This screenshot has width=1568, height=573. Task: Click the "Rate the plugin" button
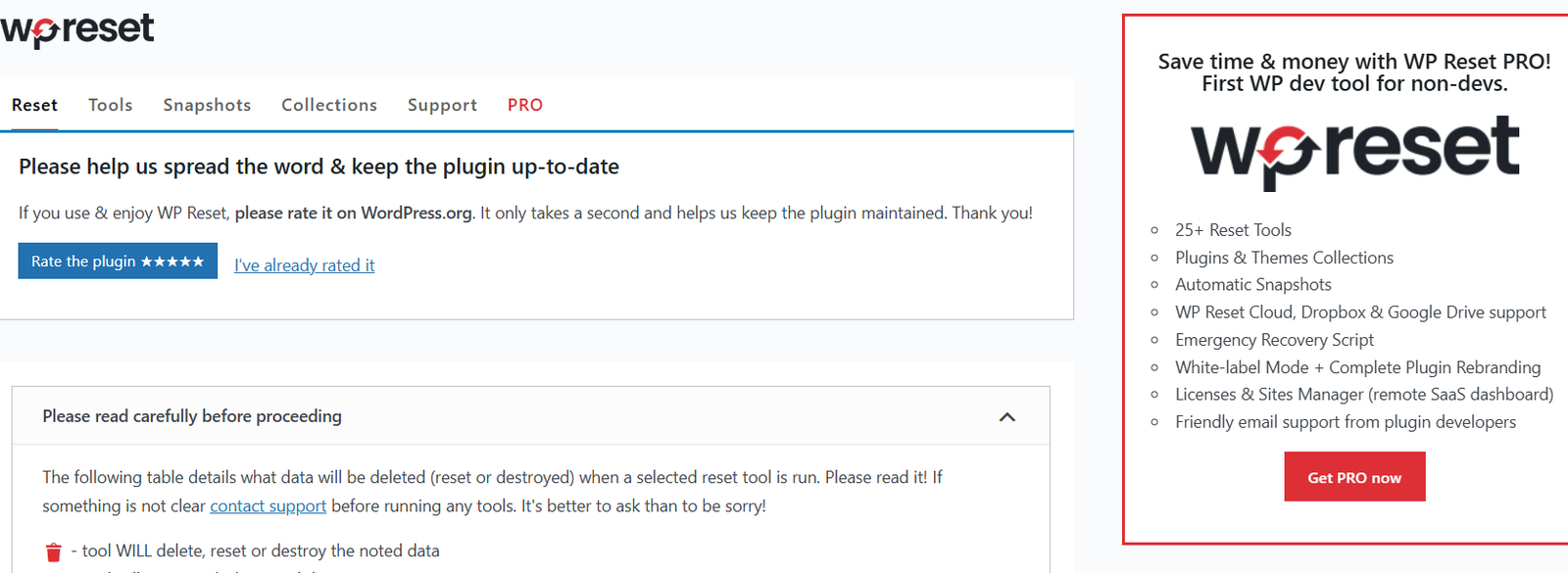tap(117, 261)
